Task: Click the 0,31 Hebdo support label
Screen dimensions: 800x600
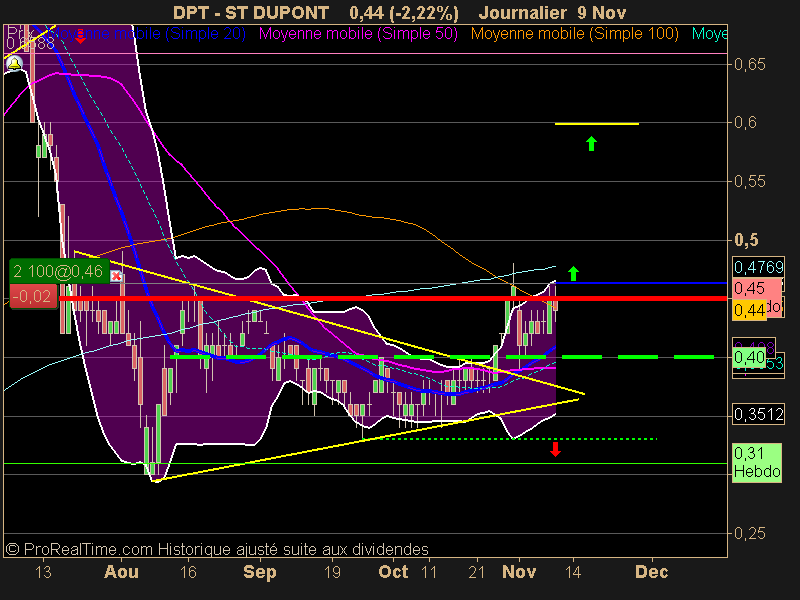Action: (757, 462)
